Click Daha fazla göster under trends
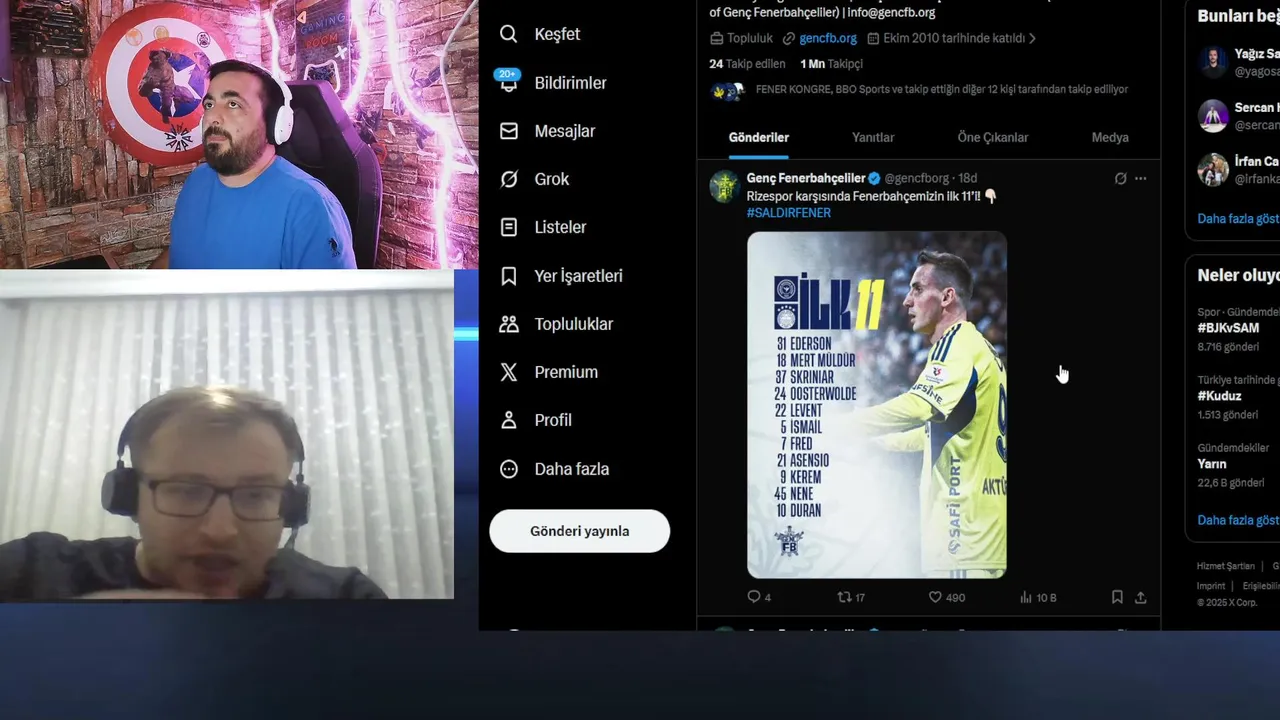 [1238, 520]
